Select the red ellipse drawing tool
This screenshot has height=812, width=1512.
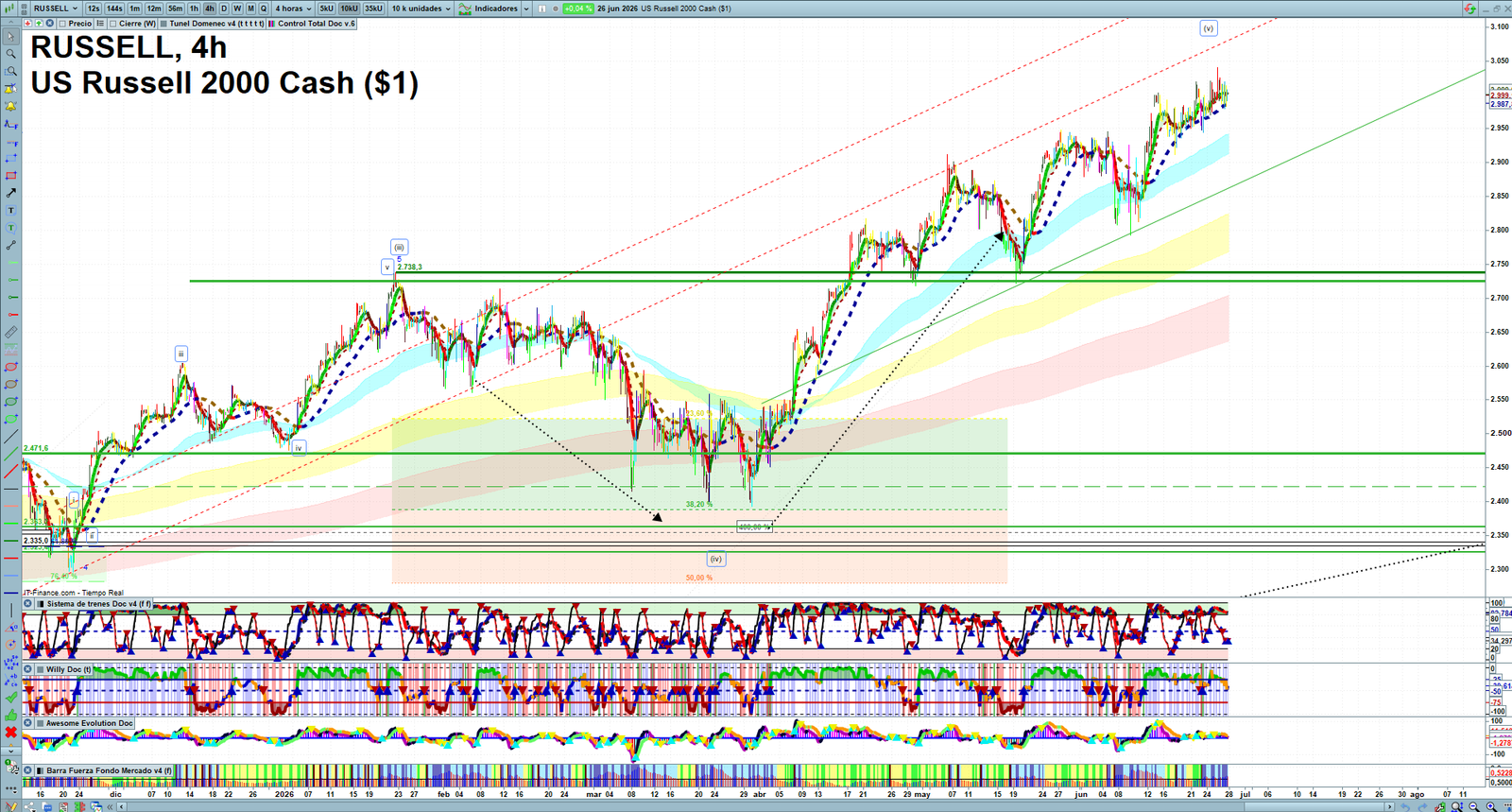11,367
